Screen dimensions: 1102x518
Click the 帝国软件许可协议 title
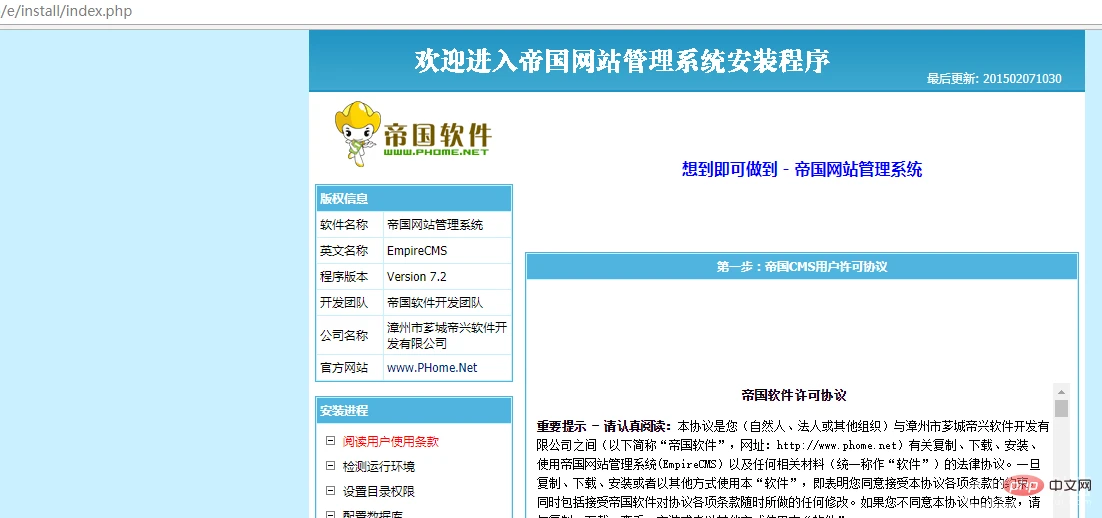click(x=793, y=394)
